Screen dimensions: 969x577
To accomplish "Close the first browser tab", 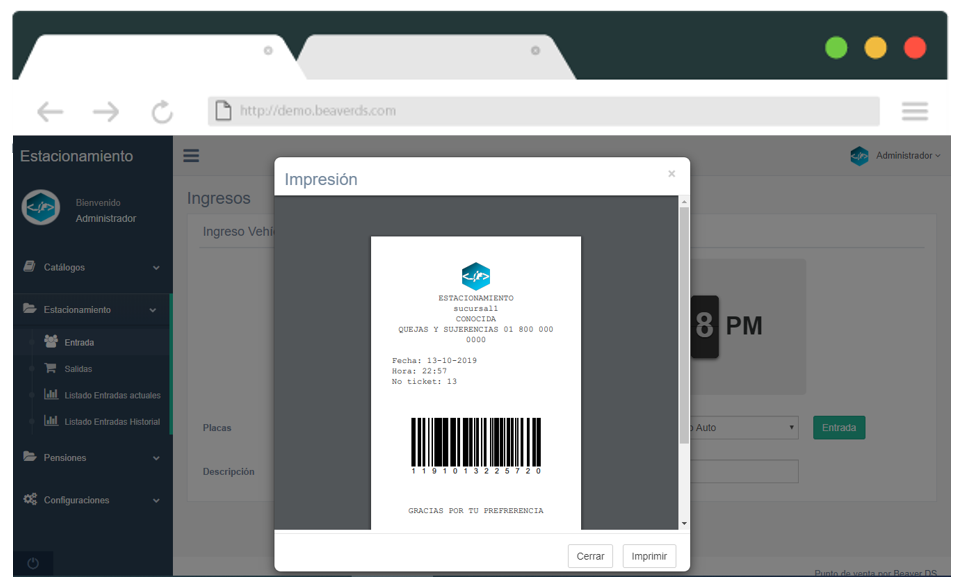I will pyautogui.click(x=268, y=51).
